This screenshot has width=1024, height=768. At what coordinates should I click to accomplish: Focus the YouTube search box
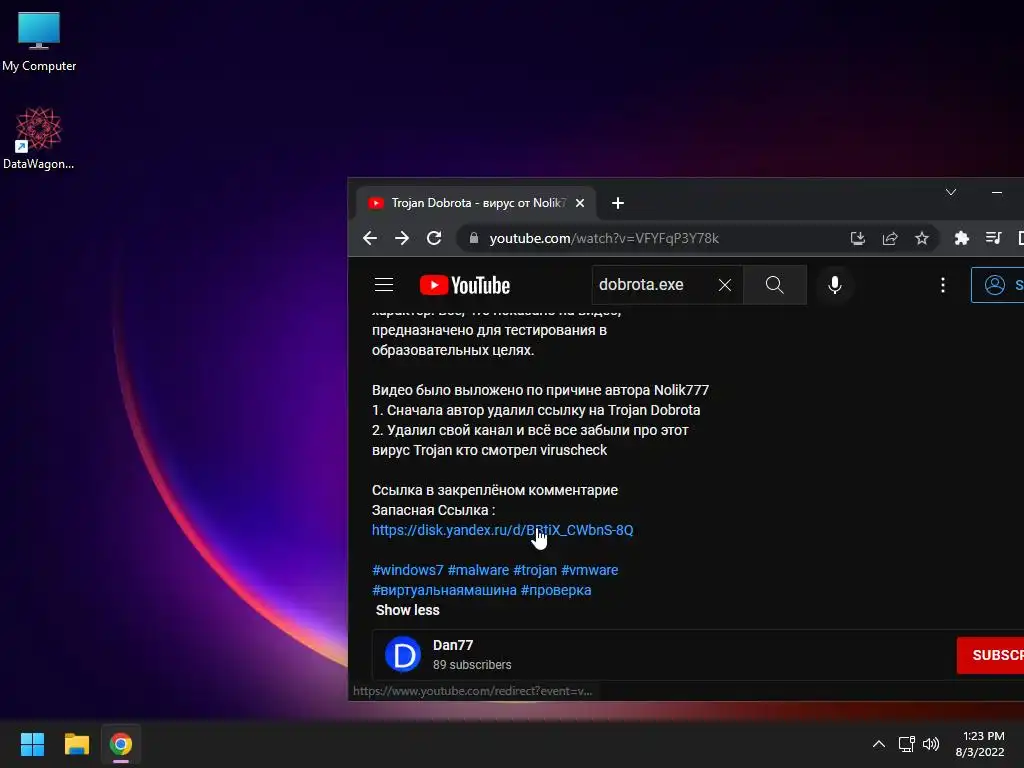click(x=653, y=285)
